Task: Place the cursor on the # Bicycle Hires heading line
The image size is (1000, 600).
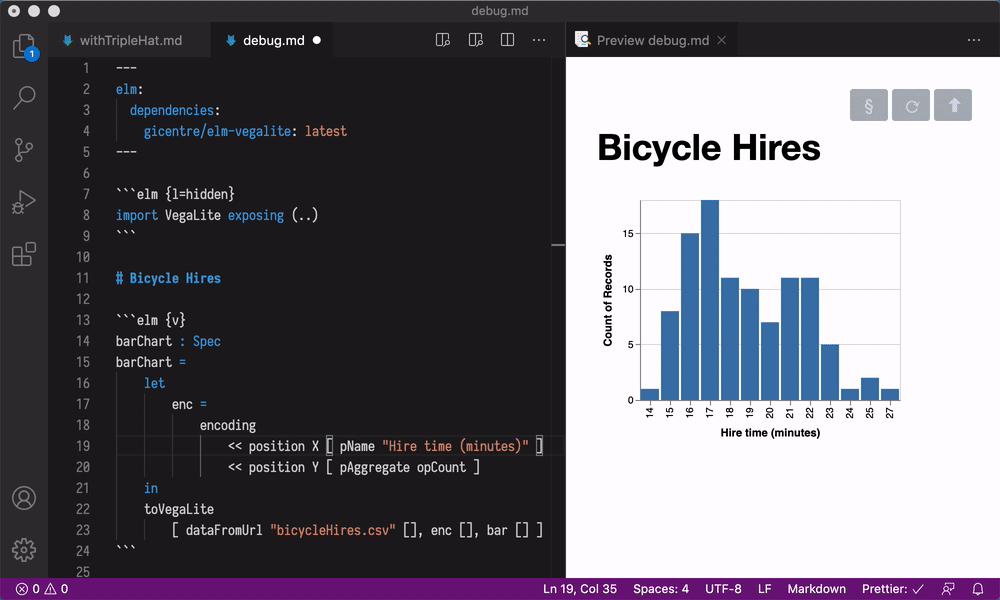Action: coord(168,278)
